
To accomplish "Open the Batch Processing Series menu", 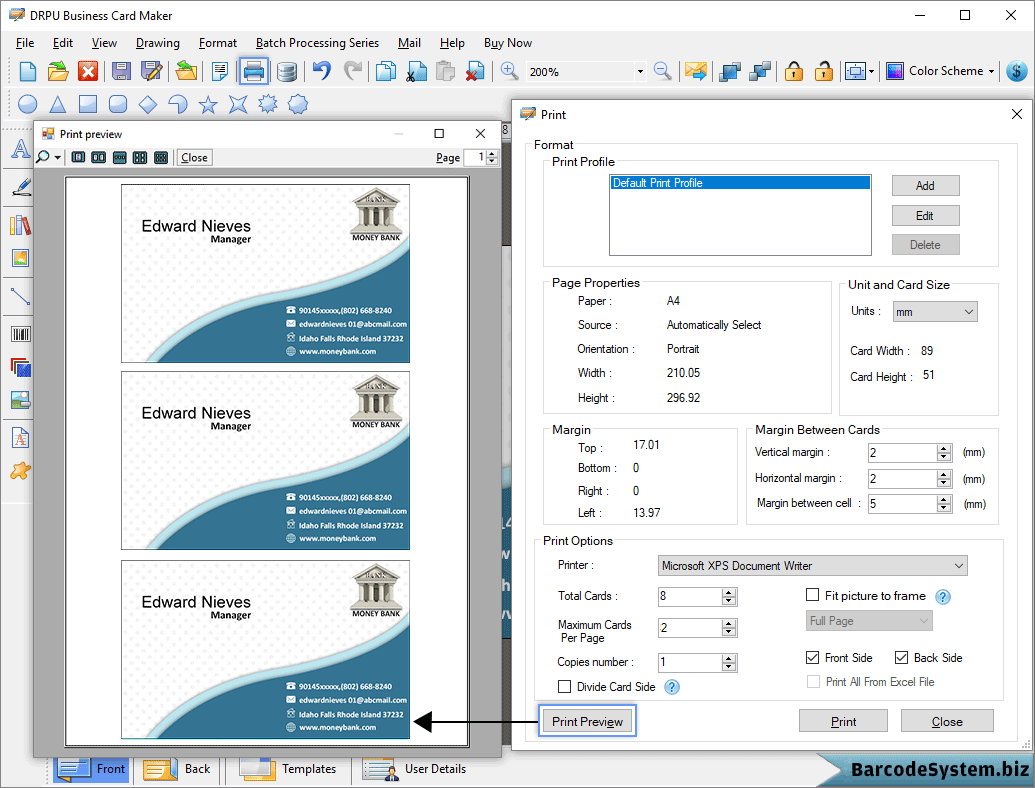I will coord(317,43).
